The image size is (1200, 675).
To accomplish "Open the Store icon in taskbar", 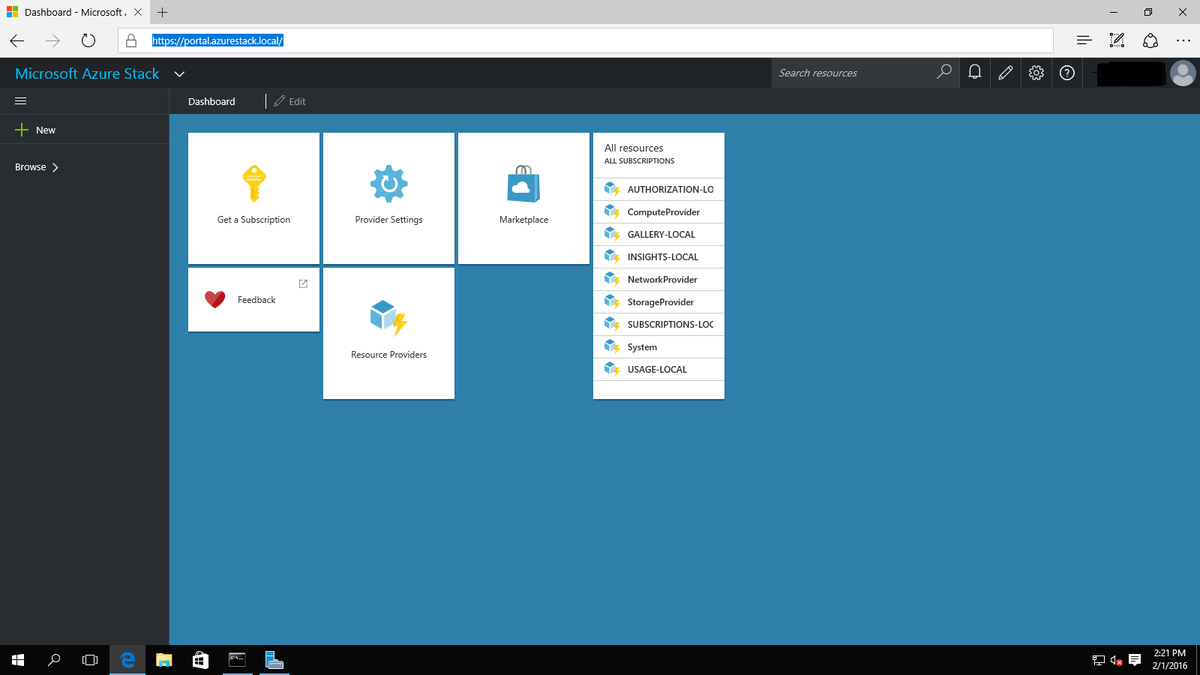I will [x=200, y=659].
